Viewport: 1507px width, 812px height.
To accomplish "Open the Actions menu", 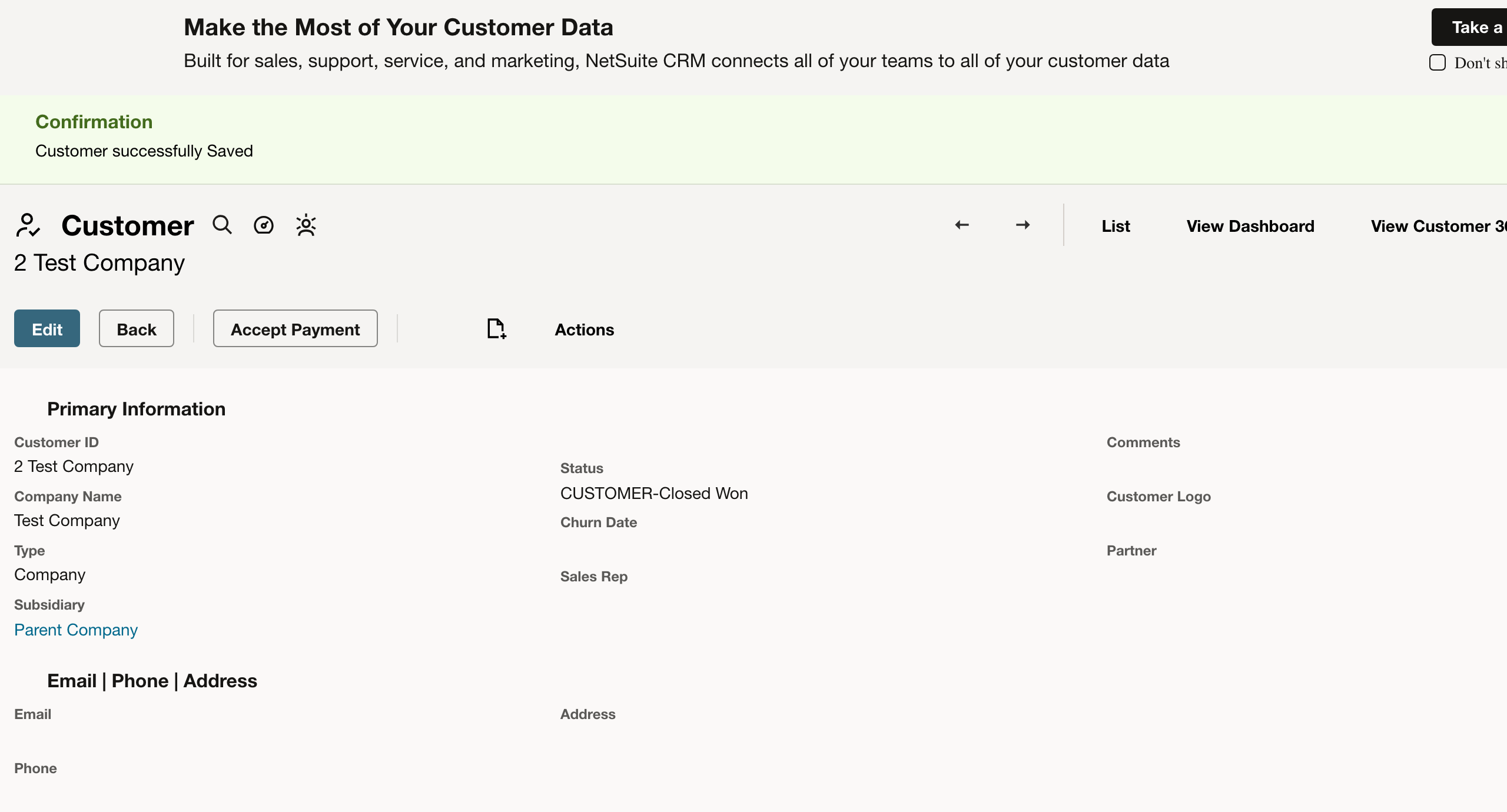I will pos(585,330).
